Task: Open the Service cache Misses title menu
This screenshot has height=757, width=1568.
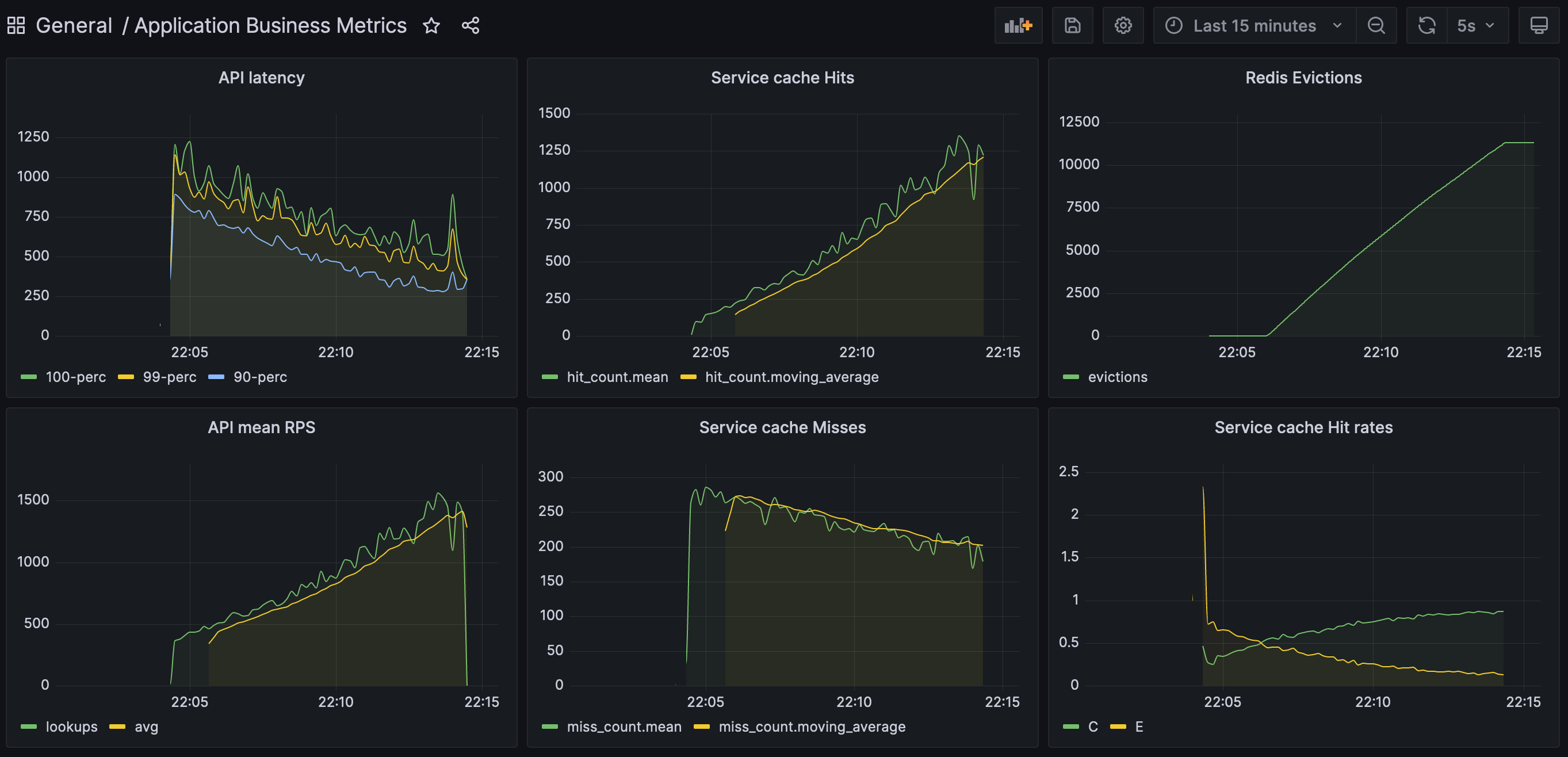Action: (782, 428)
